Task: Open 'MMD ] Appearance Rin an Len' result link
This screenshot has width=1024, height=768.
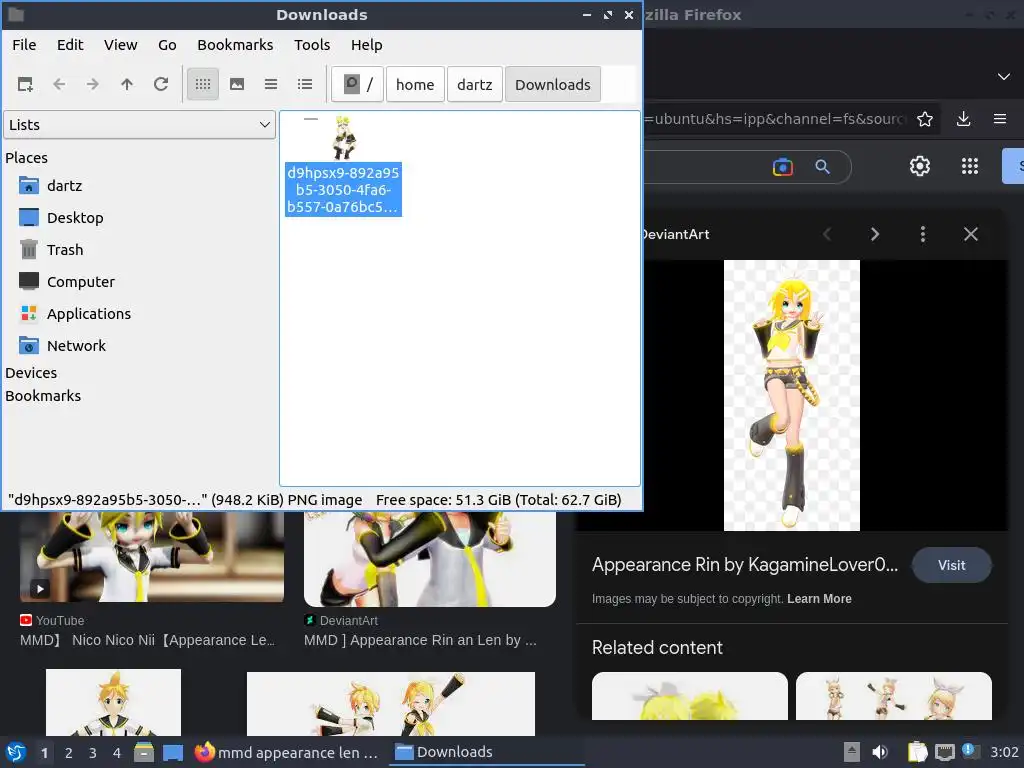Action: (420, 640)
